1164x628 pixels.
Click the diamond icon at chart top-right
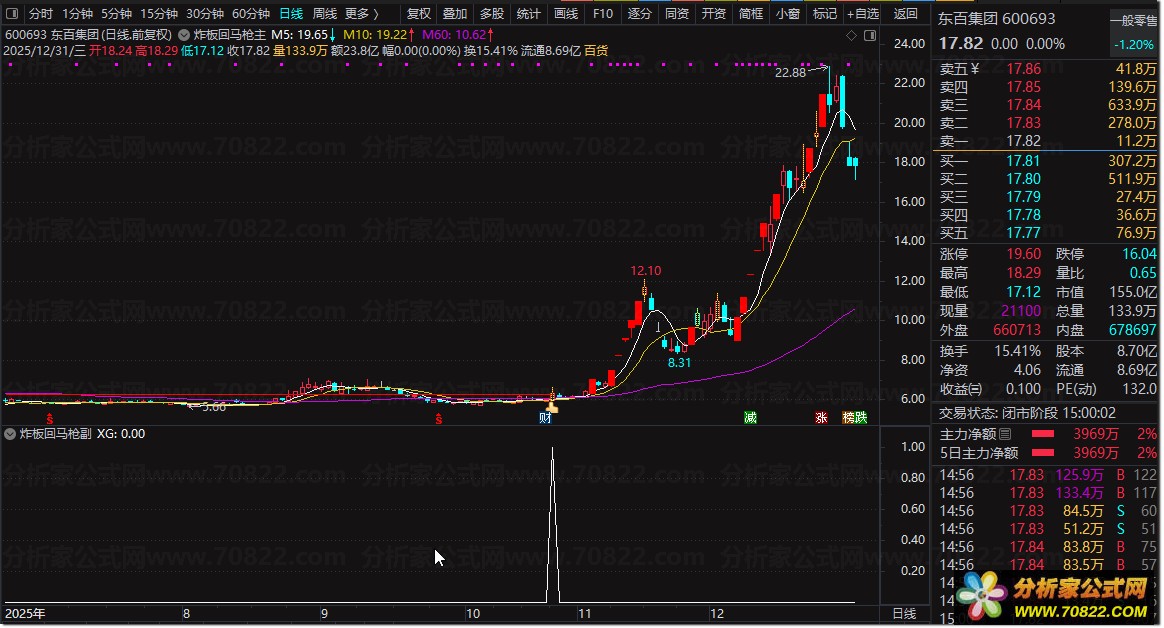pyautogui.click(x=851, y=35)
